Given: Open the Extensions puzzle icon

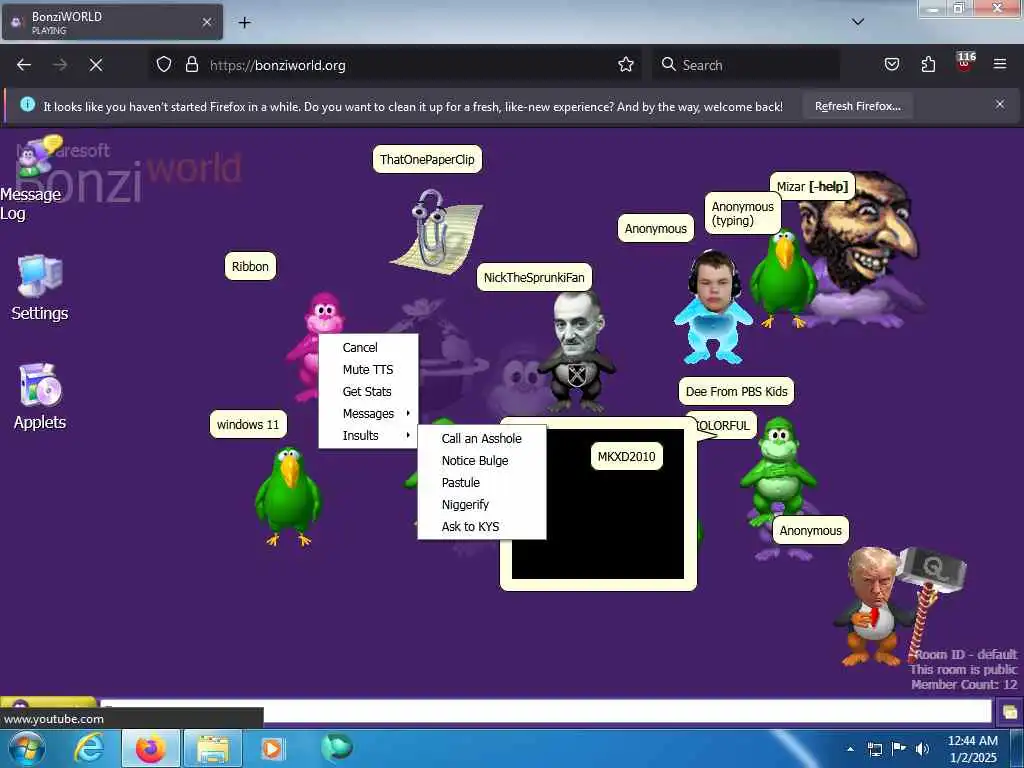Looking at the screenshot, I should [928, 65].
